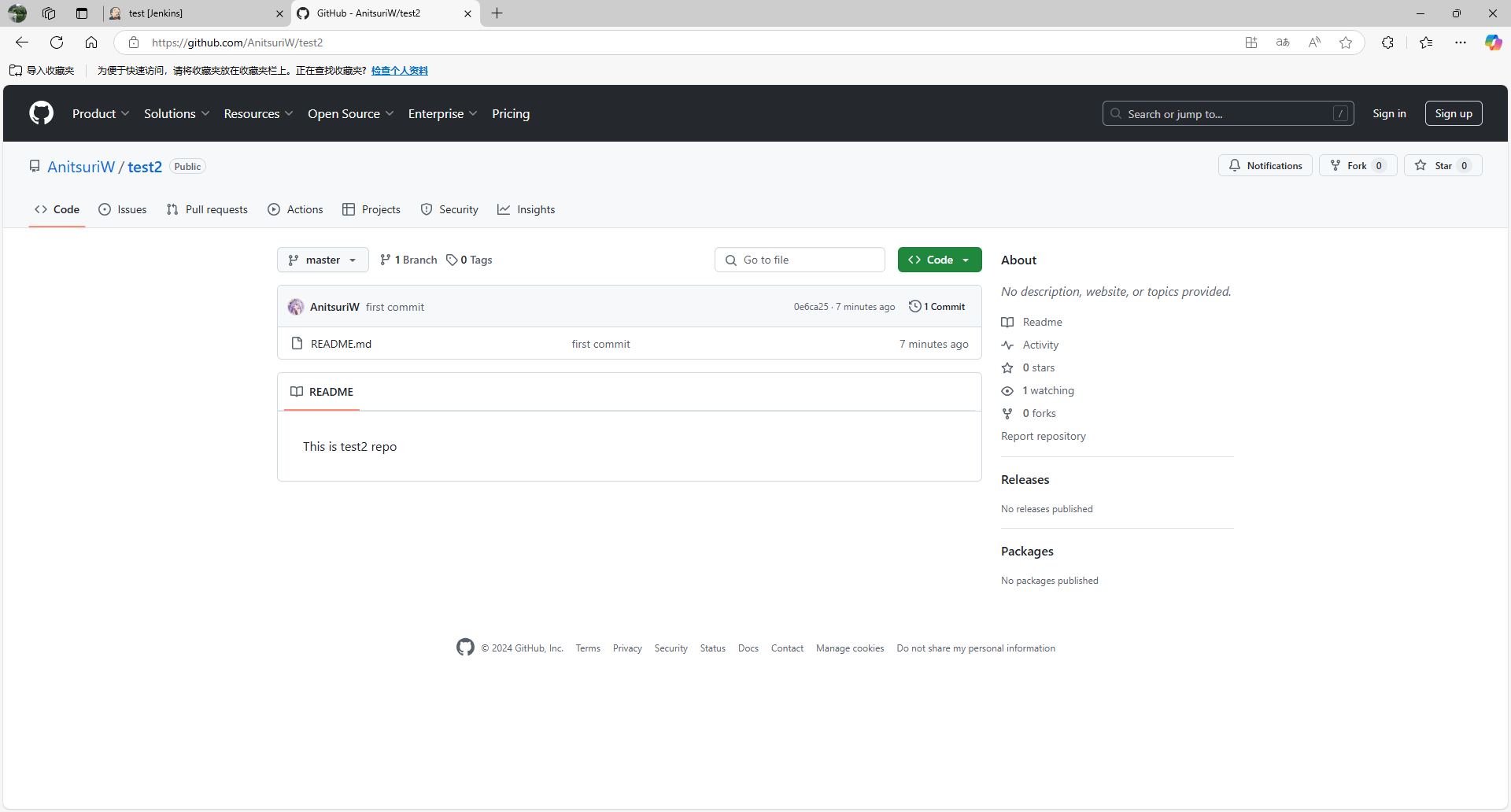Open the browser tab actions icon
This screenshot has height=812, width=1511.
click(x=82, y=13)
